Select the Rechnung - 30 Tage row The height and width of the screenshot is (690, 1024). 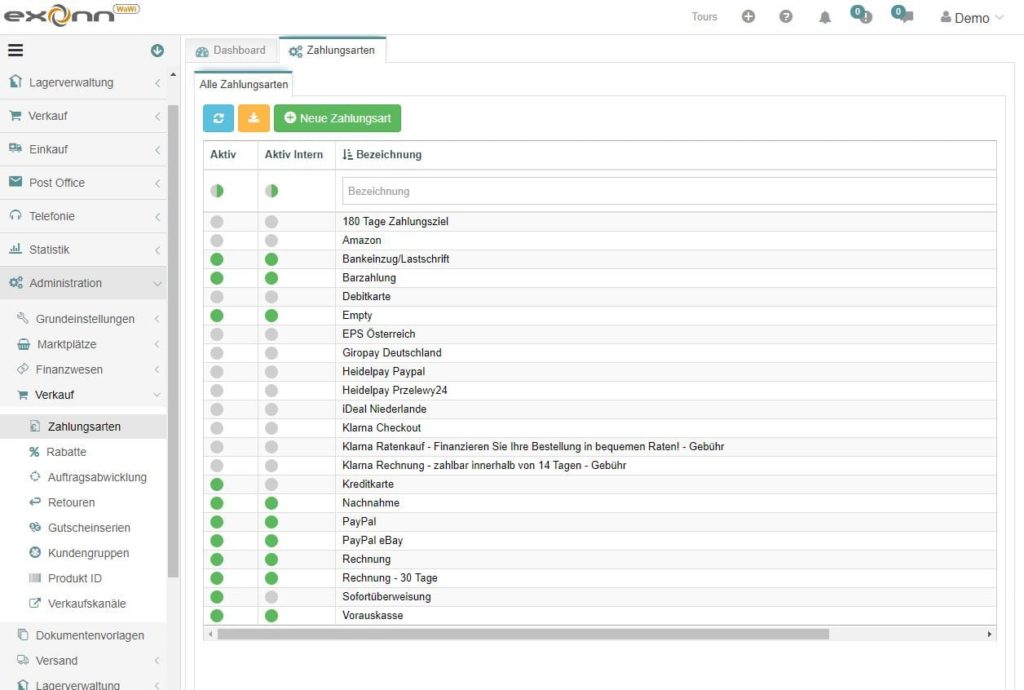coord(600,578)
